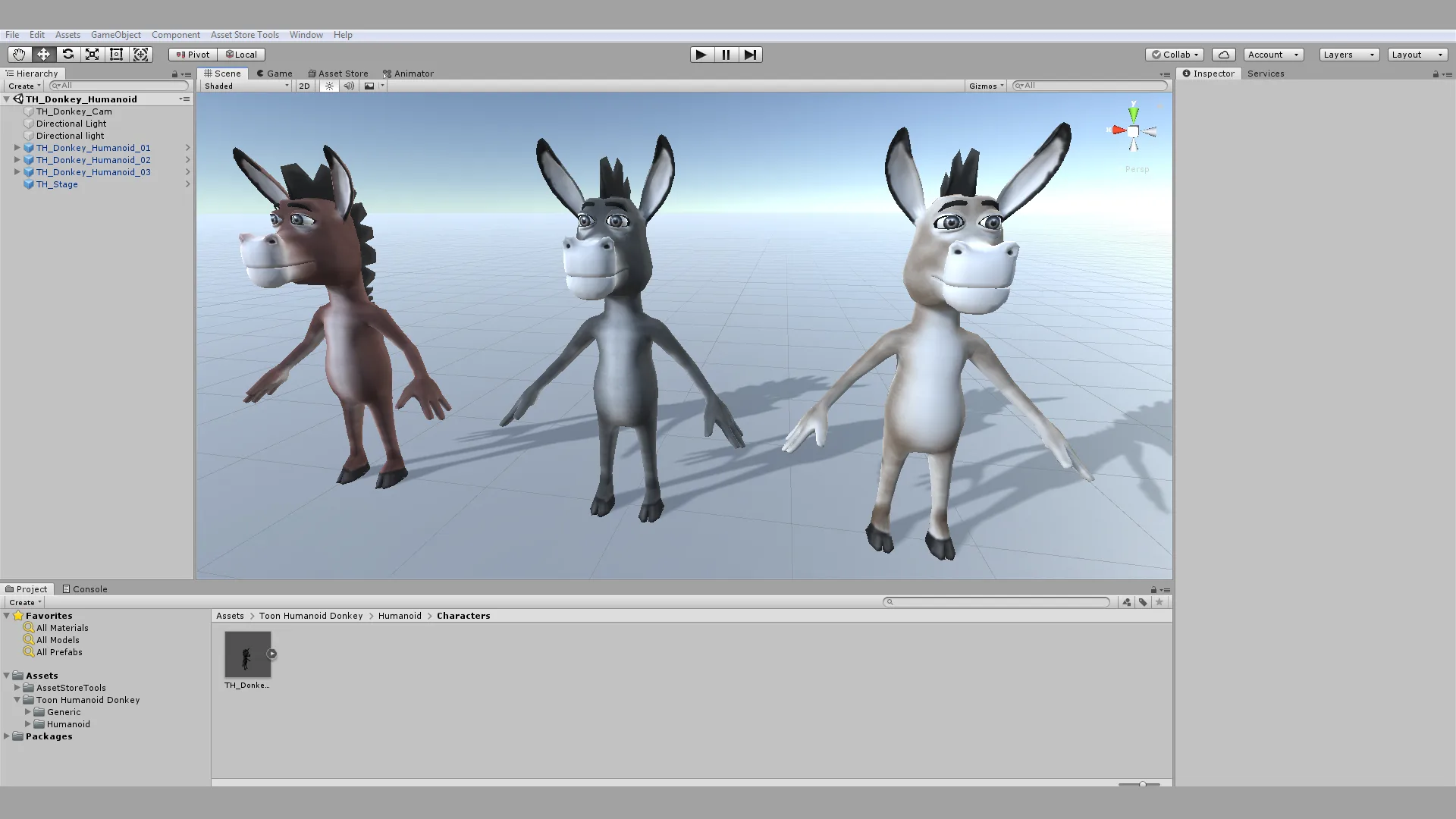The height and width of the screenshot is (819, 1456).
Task: Open the Component menu
Action: [175, 35]
